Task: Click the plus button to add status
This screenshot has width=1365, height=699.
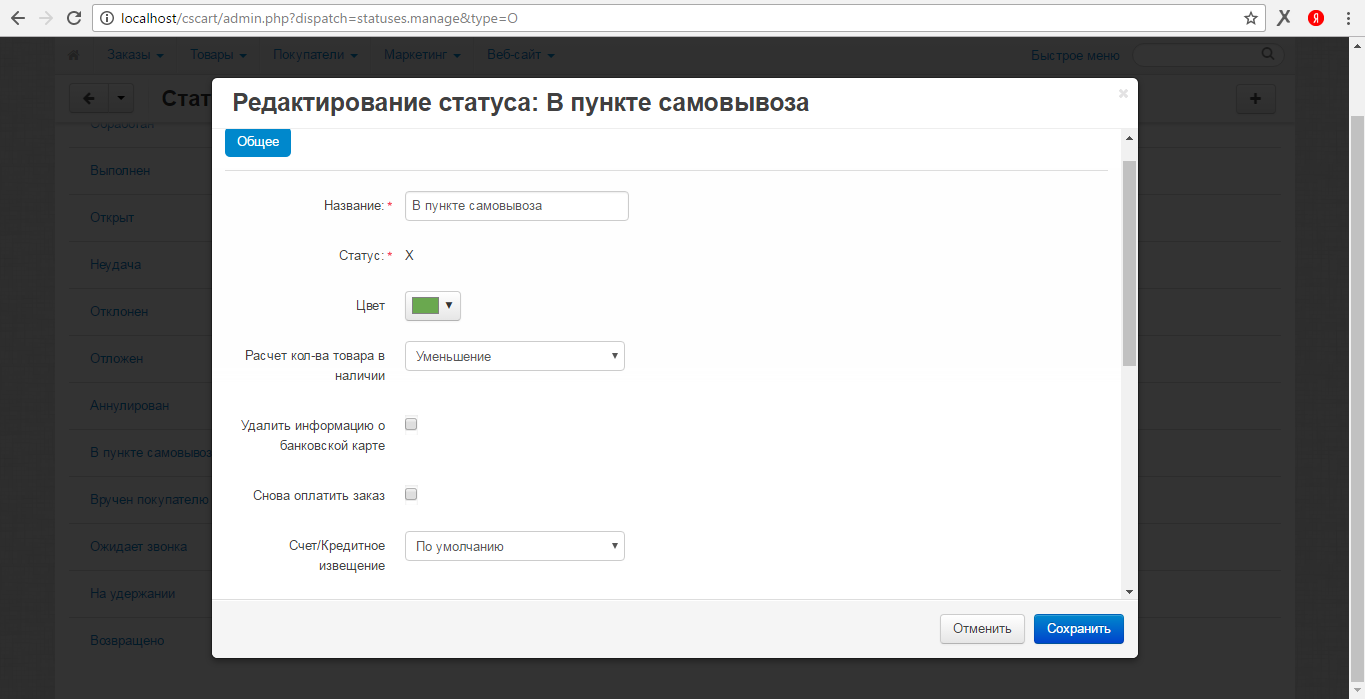Action: 1256,98
